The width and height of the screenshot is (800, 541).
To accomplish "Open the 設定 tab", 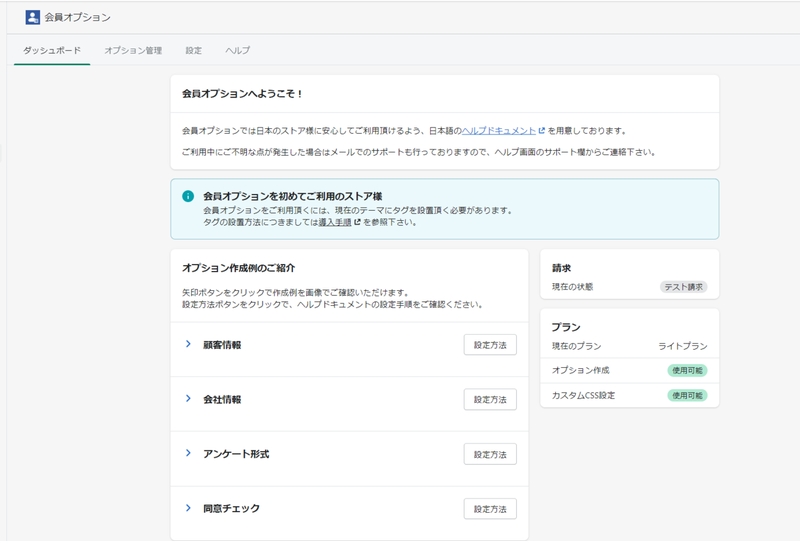I will point(193,51).
